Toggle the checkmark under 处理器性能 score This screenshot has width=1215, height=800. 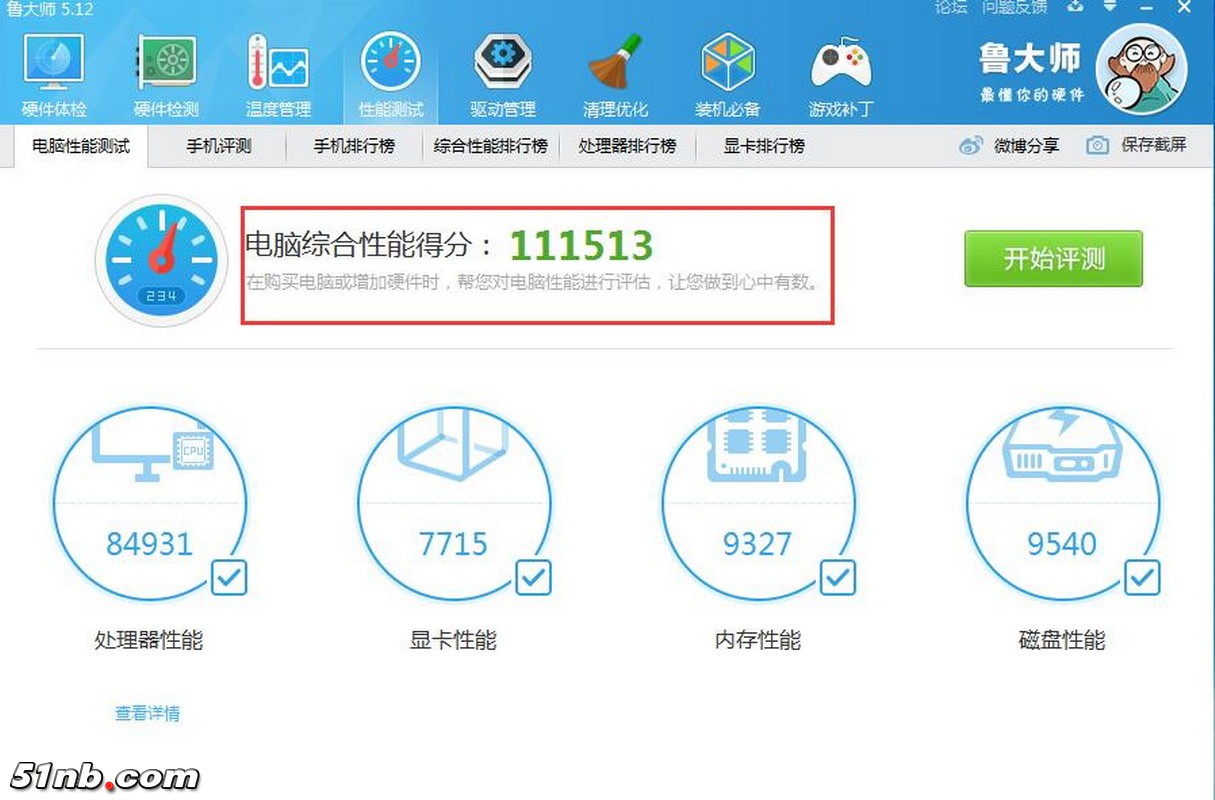229,577
